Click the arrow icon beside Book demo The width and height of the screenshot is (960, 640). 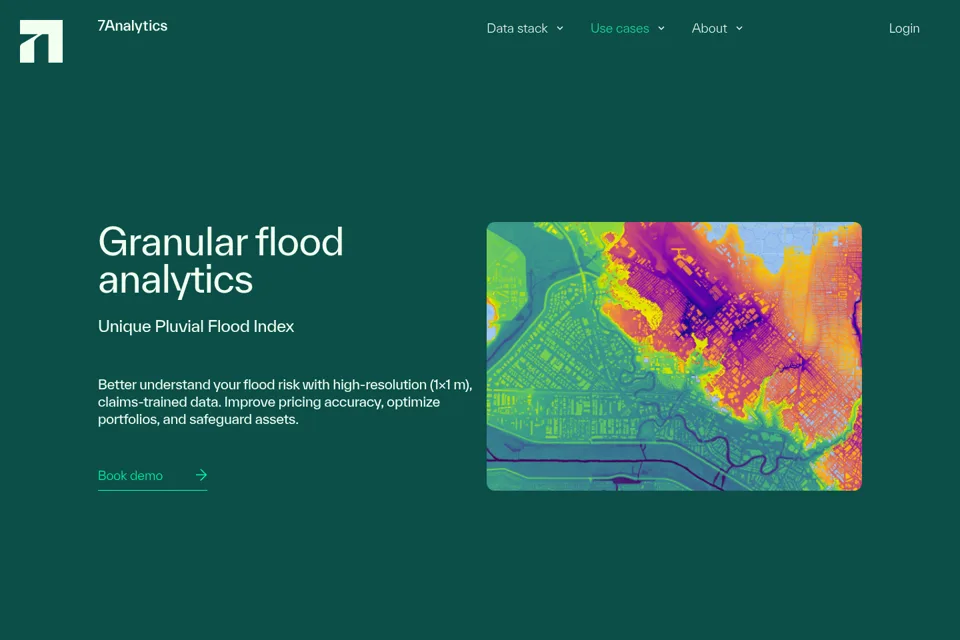coord(201,475)
